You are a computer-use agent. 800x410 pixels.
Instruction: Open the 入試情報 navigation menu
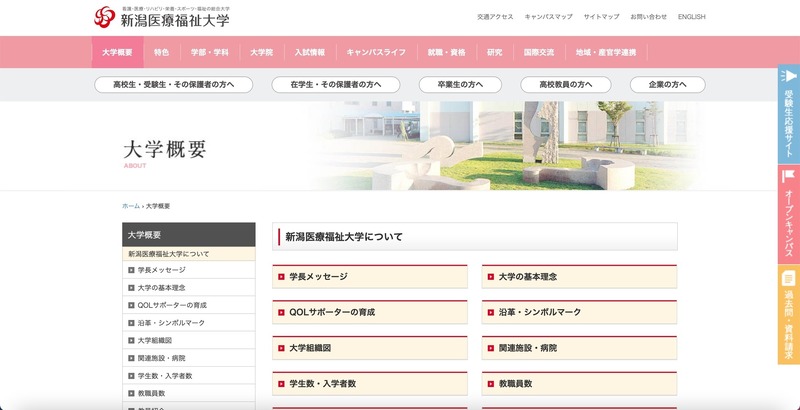(x=307, y=52)
